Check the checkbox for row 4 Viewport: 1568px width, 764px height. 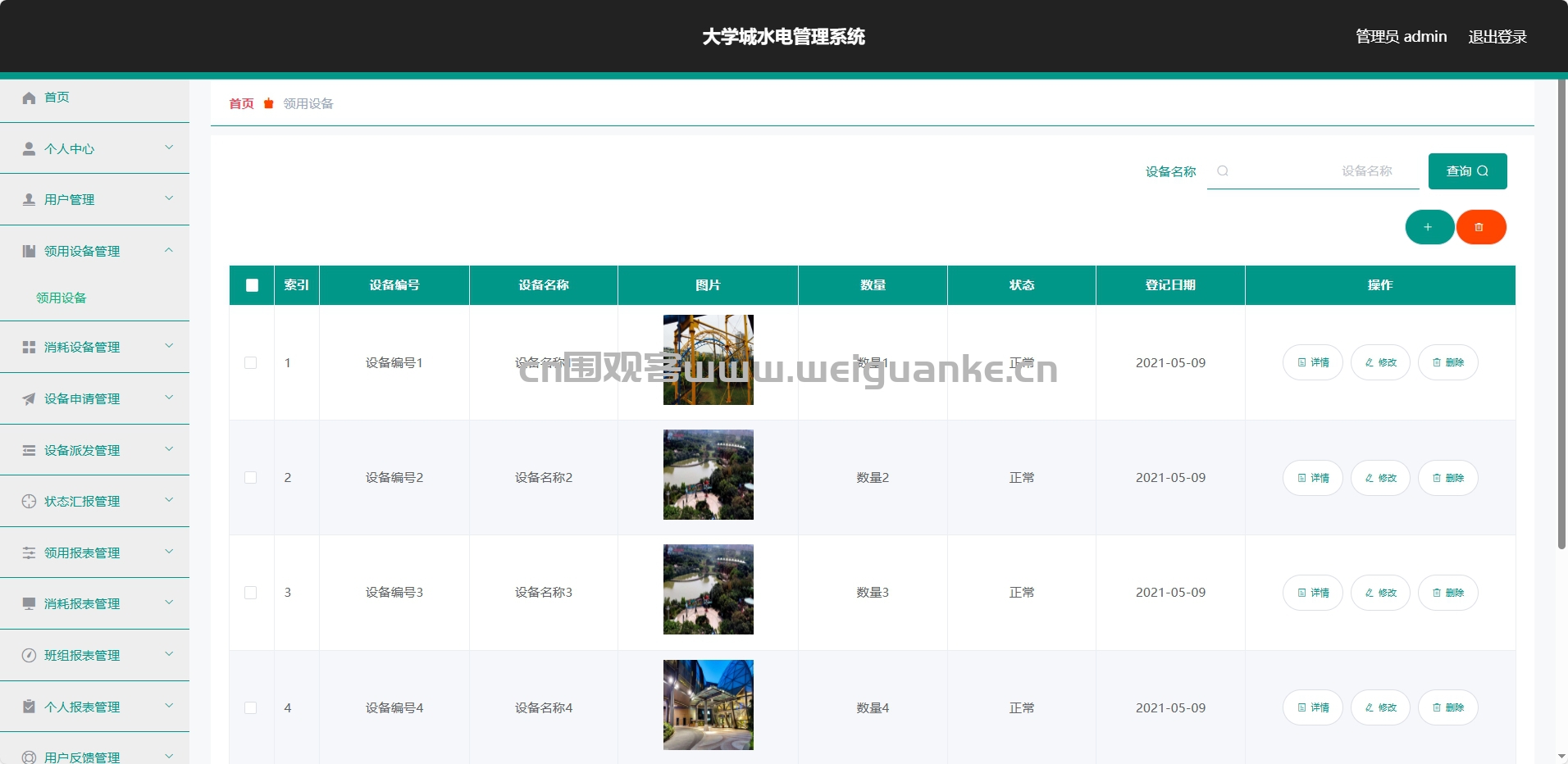[x=251, y=707]
